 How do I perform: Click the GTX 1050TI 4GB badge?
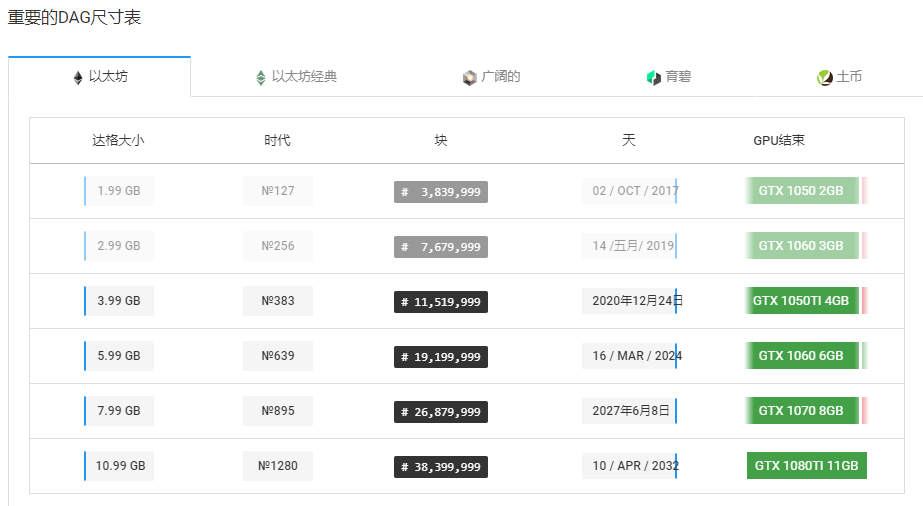[x=801, y=301]
